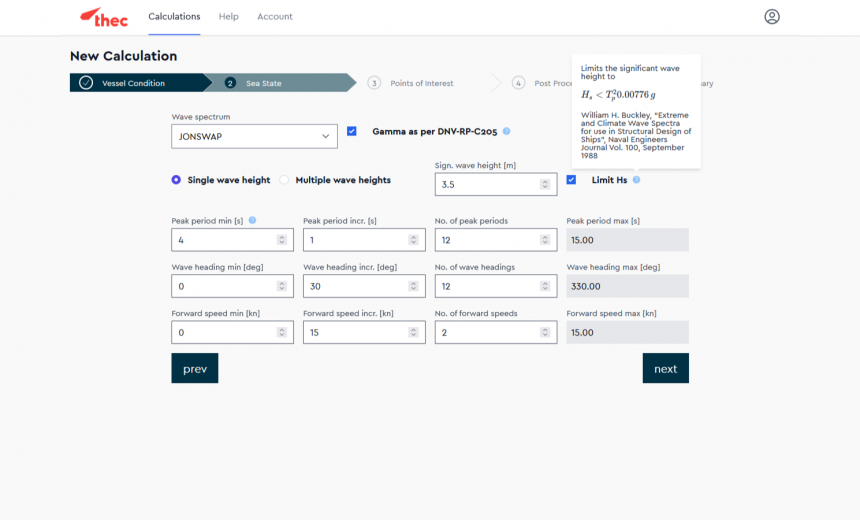The height and width of the screenshot is (520, 860).
Task: Click the Sign. wave height spinner arrows
Action: click(x=545, y=184)
